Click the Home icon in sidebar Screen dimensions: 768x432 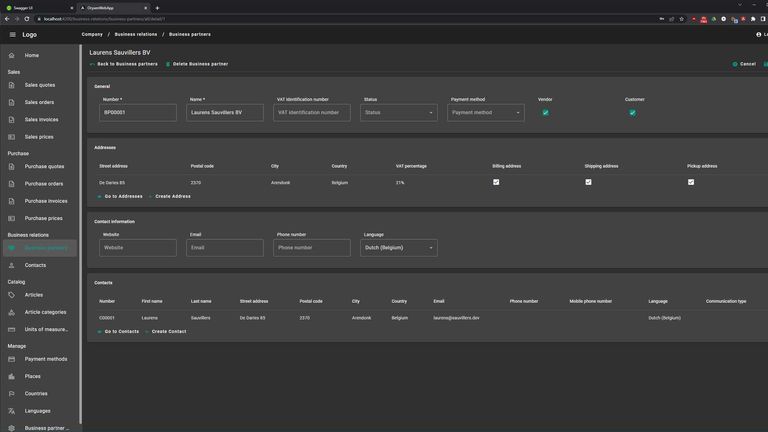pos(11,55)
